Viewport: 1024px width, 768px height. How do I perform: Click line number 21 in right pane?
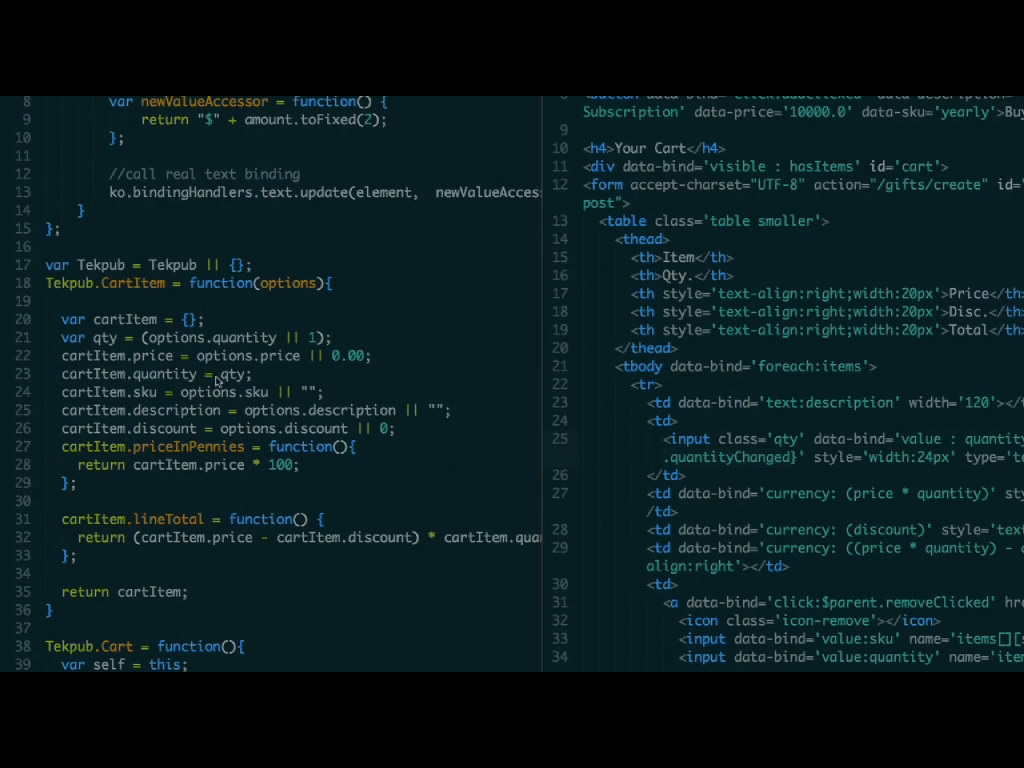point(560,367)
